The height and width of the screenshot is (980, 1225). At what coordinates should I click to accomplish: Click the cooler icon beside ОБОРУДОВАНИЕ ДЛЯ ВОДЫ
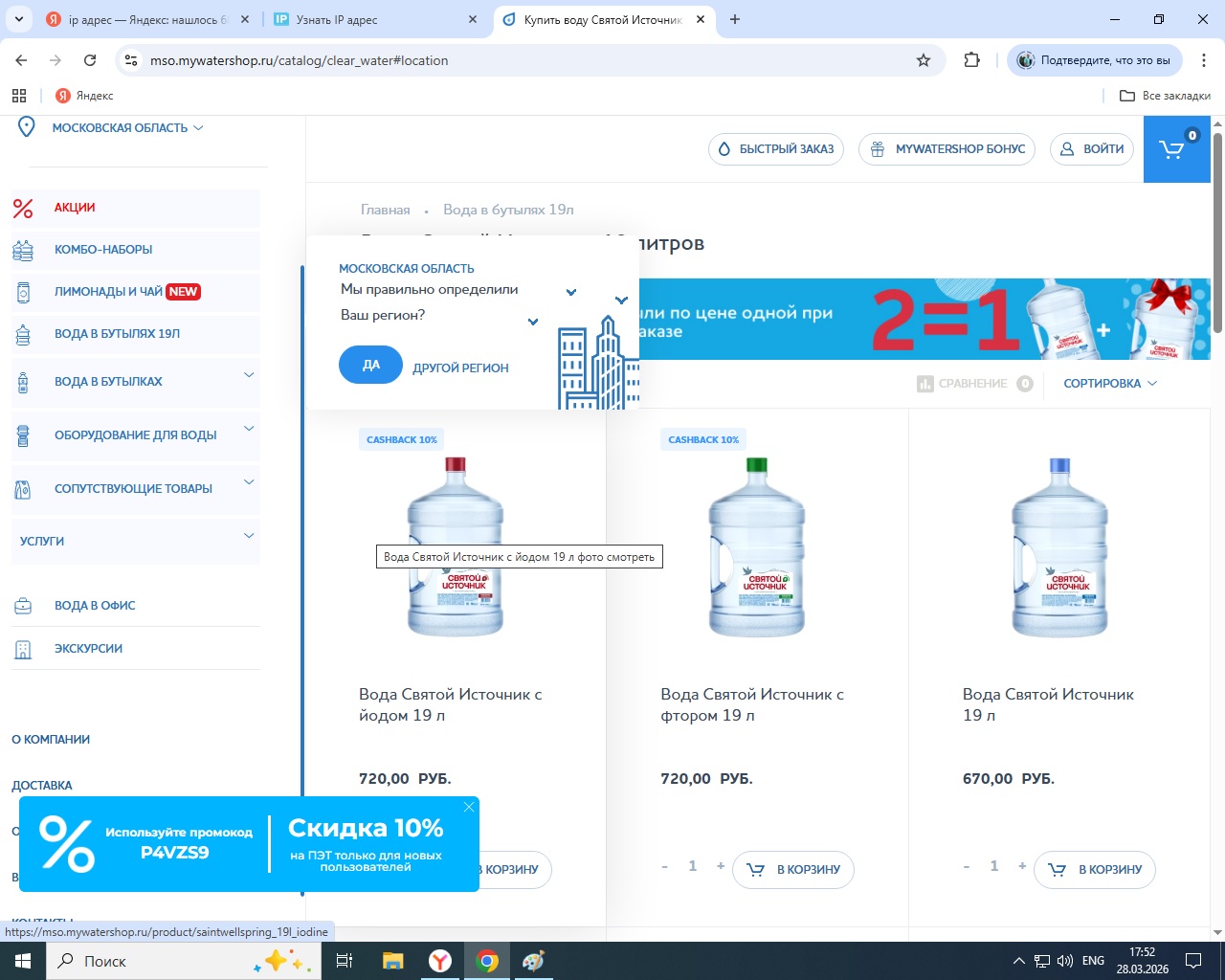pyautogui.click(x=23, y=435)
